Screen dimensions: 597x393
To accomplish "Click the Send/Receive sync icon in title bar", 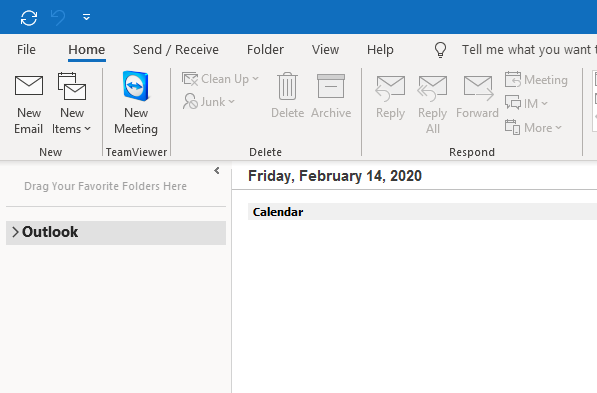I will point(29,18).
